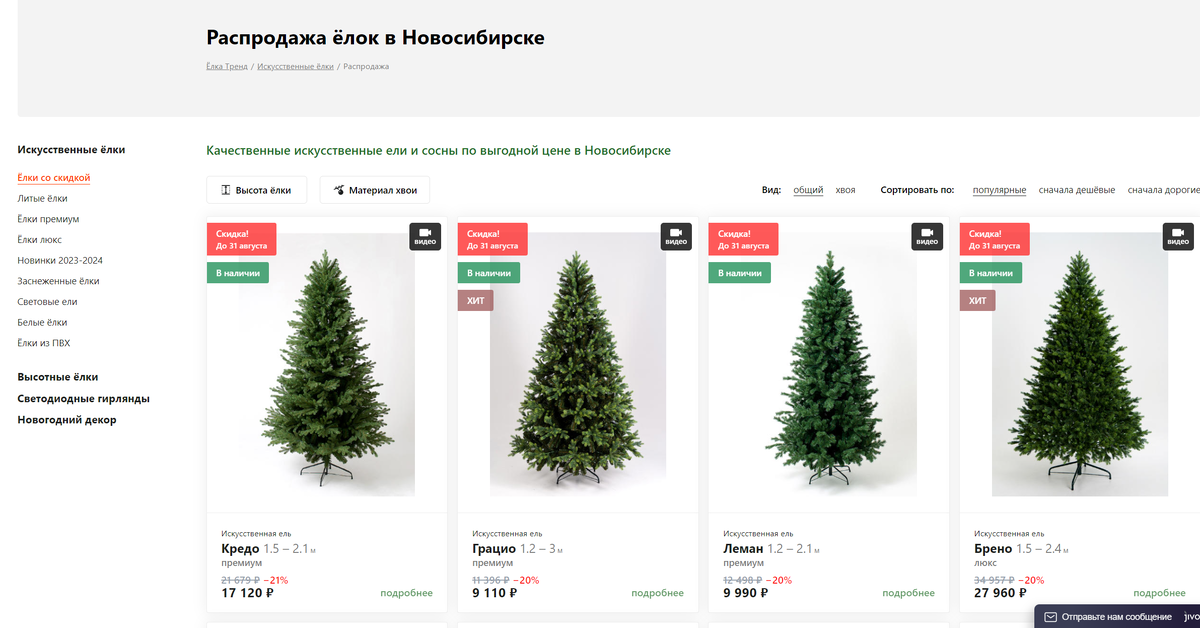The image size is (1200, 628).
Task: Open Искусственные ёлки breadcrumb link
Action: (295, 66)
